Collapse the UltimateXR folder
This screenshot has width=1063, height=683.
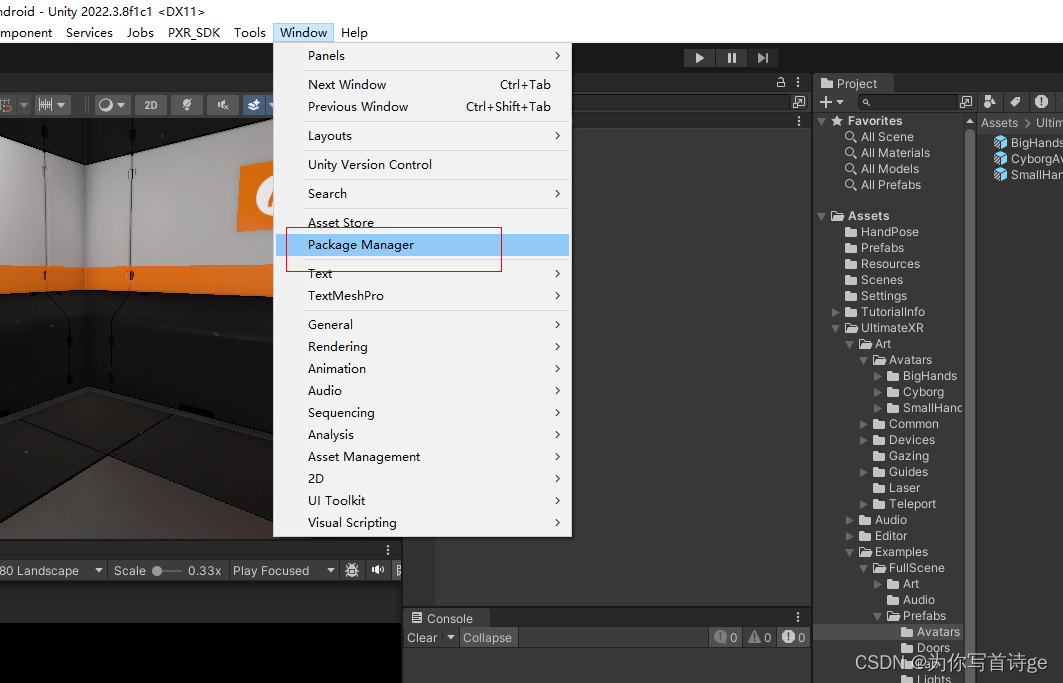(836, 328)
